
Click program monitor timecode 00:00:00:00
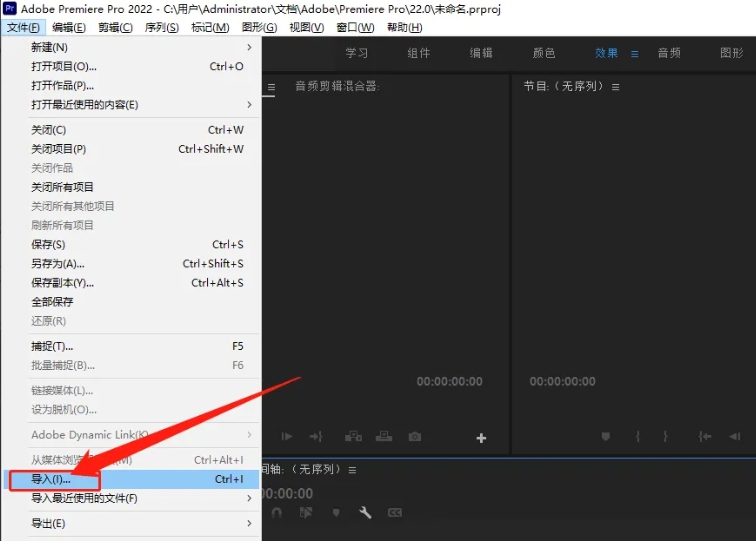[x=562, y=381]
